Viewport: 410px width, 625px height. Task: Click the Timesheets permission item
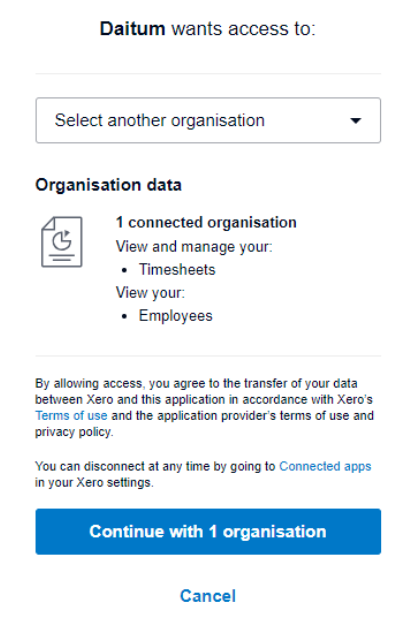pyautogui.click(x=177, y=270)
